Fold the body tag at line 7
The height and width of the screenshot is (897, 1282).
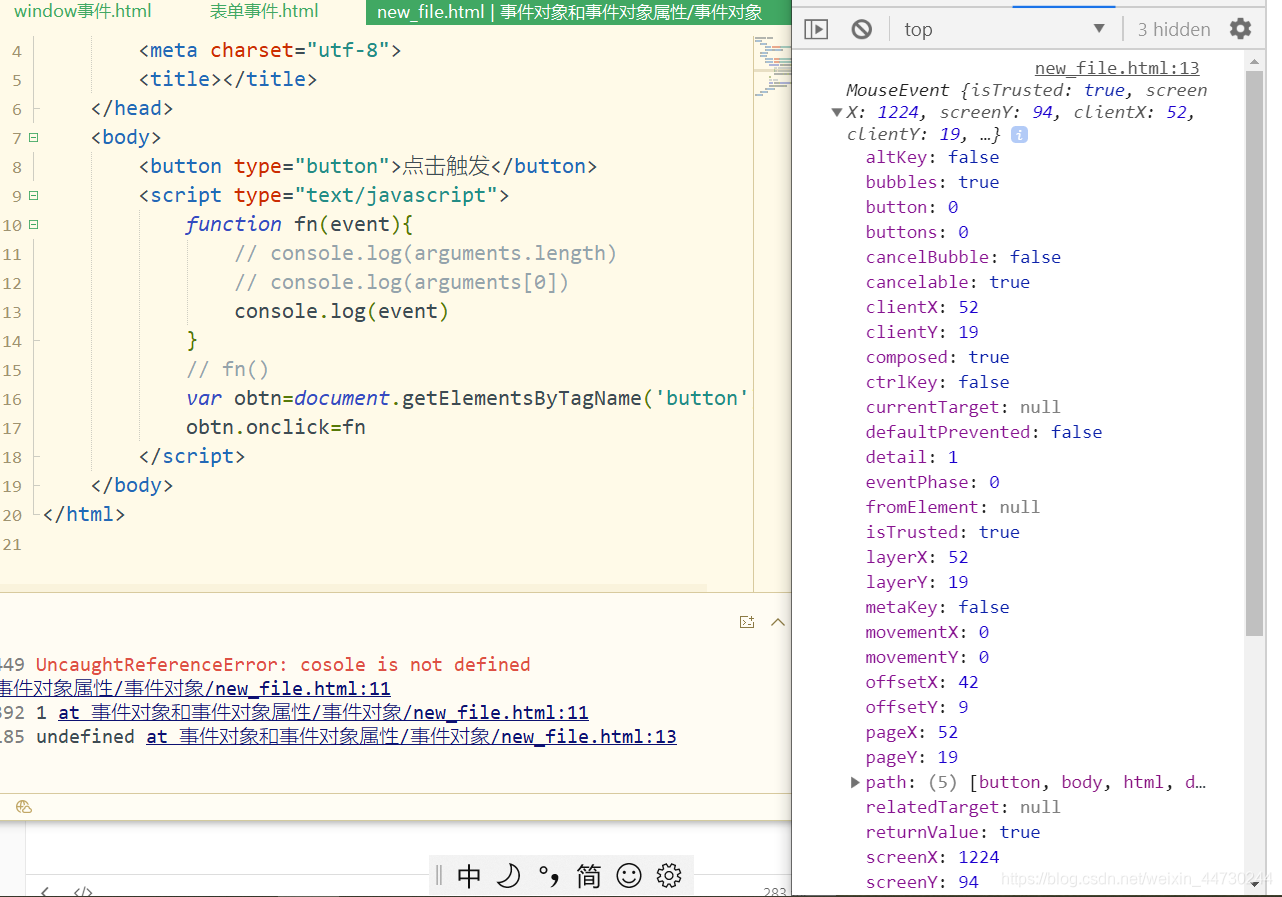pyautogui.click(x=33, y=137)
